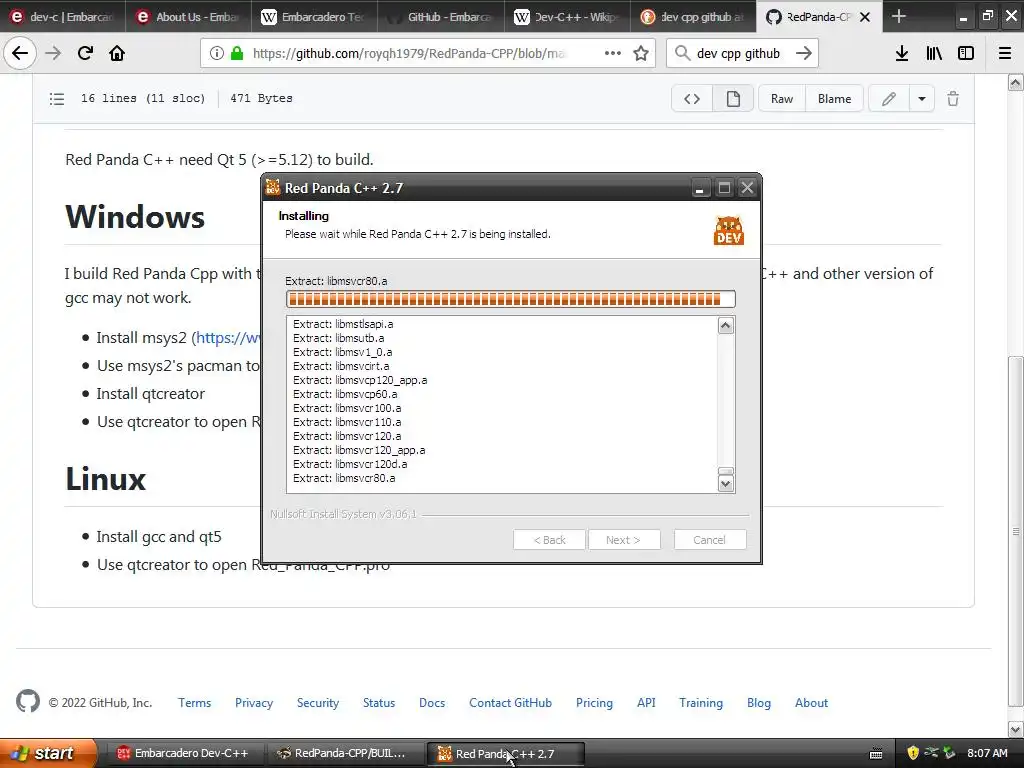The width and height of the screenshot is (1024, 768).
Task: Open the Contact GitHub footer link
Action: (511, 703)
